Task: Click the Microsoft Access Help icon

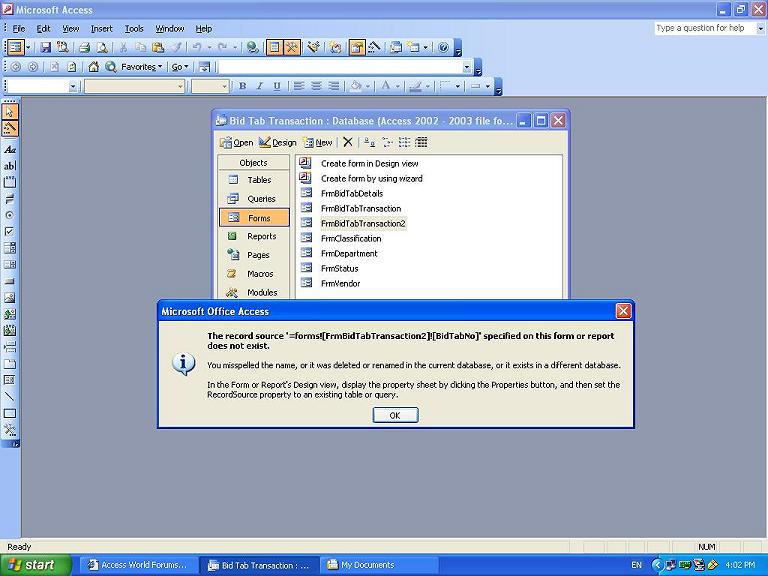Action: tap(443, 48)
